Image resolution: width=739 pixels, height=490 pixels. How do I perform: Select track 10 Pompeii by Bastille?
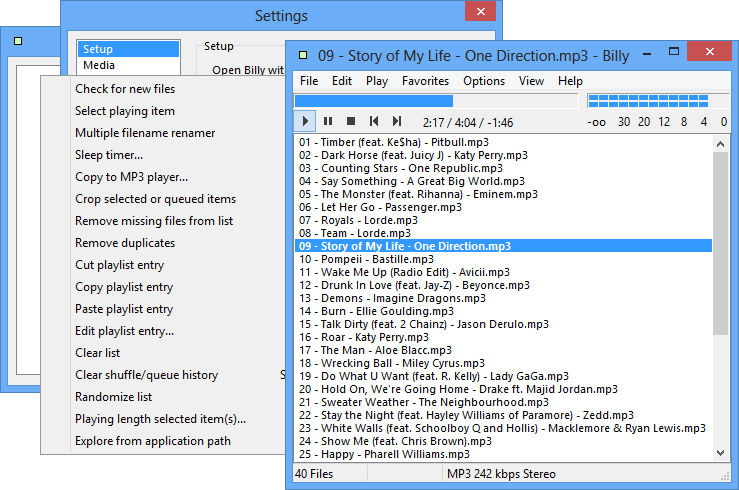point(503,259)
